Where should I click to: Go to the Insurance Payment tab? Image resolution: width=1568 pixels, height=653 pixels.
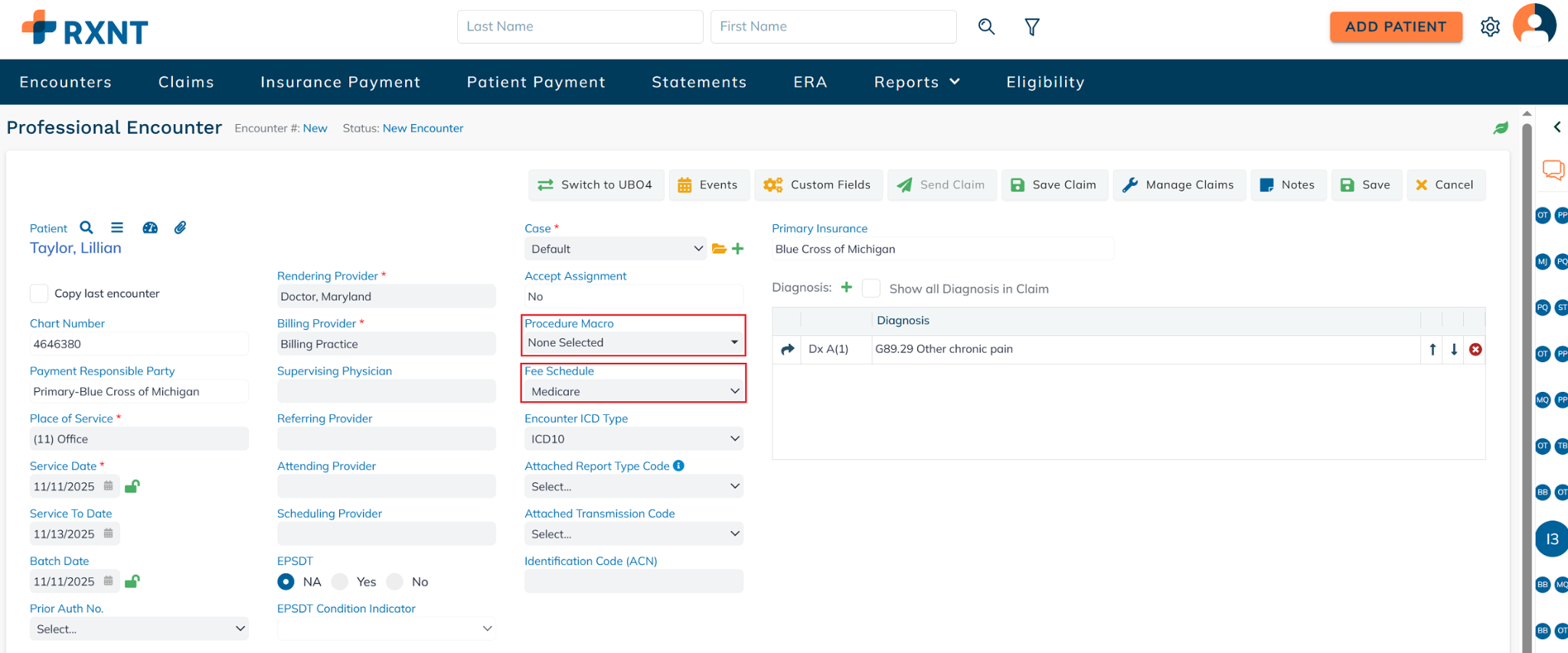[340, 82]
